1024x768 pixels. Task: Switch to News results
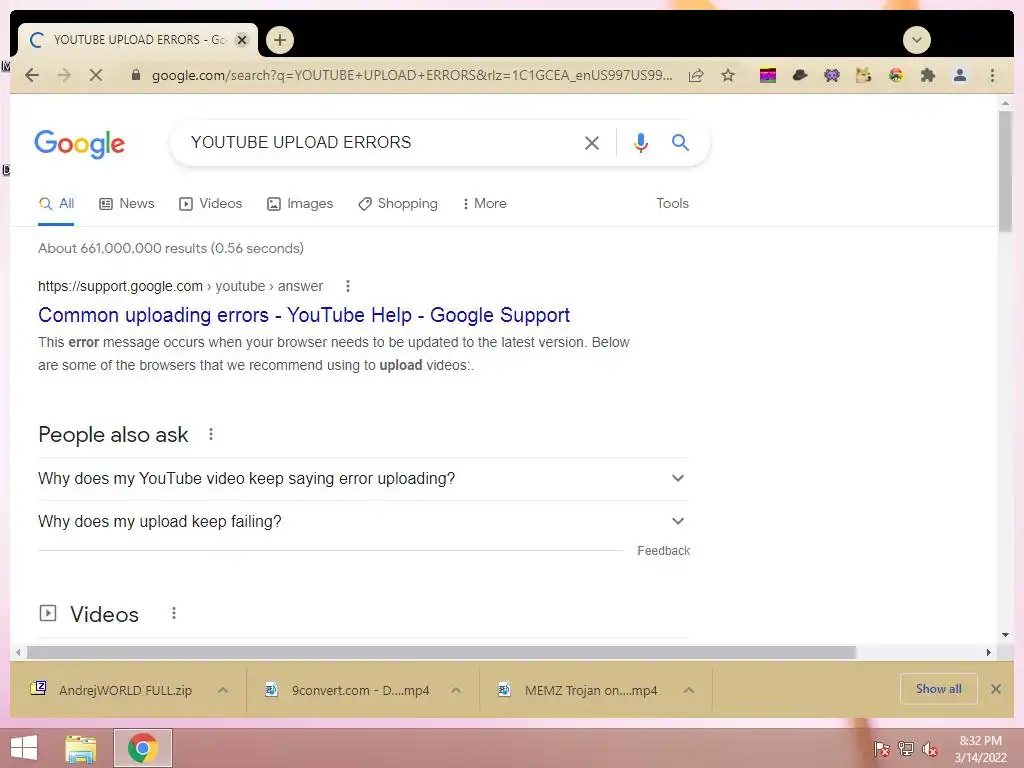click(x=127, y=204)
